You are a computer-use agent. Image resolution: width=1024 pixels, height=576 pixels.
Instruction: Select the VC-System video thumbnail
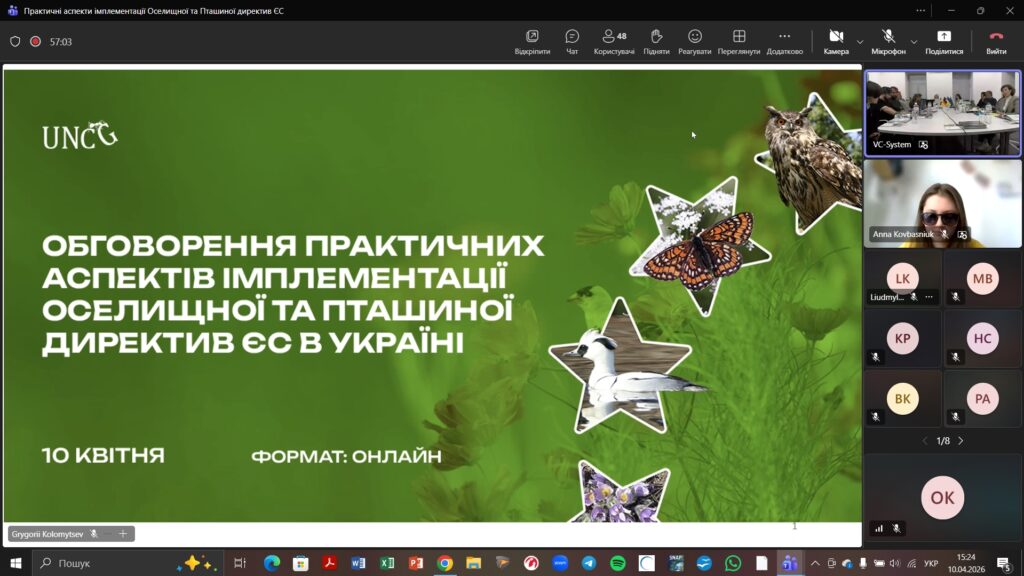[942, 112]
